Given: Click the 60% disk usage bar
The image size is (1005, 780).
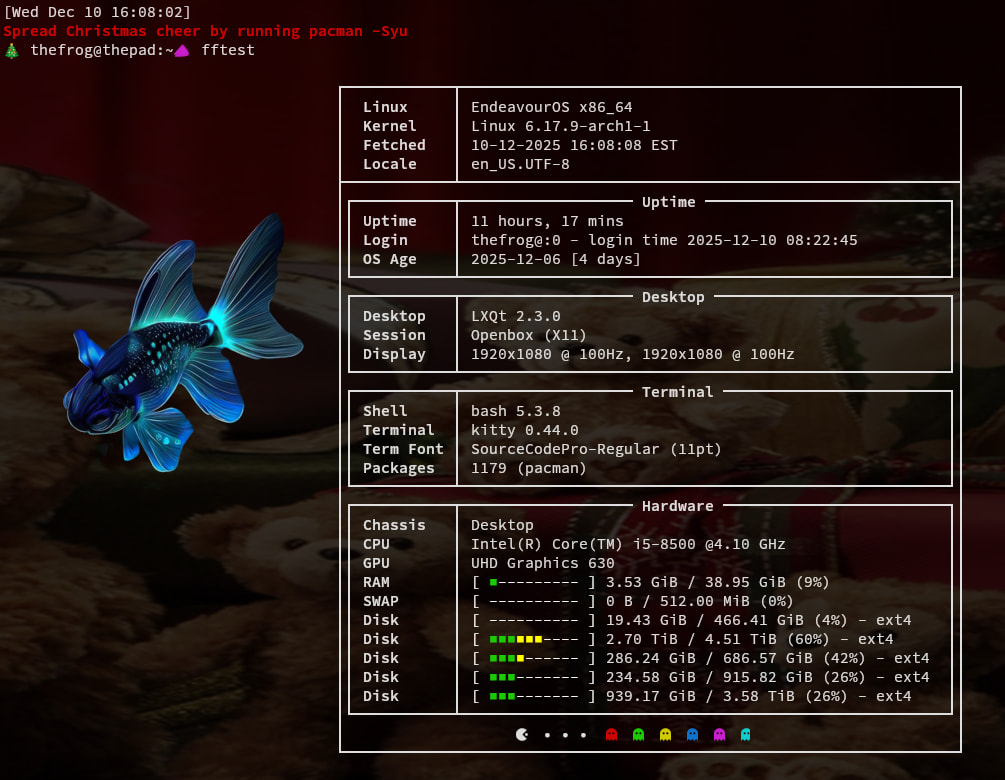Looking at the screenshot, I should (x=534, y=639).
